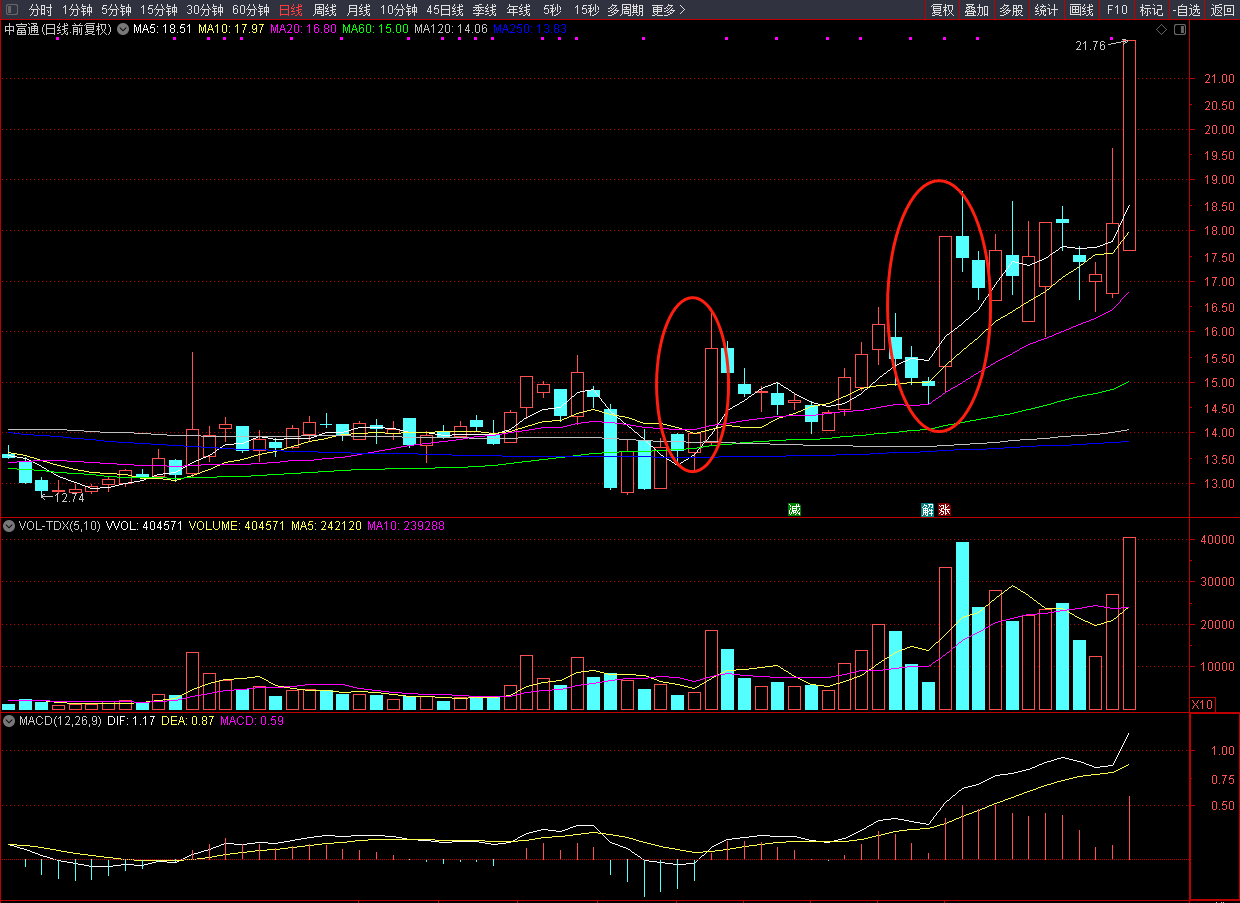
Task: Select the 5分钟 period tab
Action: (x=116, y=10)
